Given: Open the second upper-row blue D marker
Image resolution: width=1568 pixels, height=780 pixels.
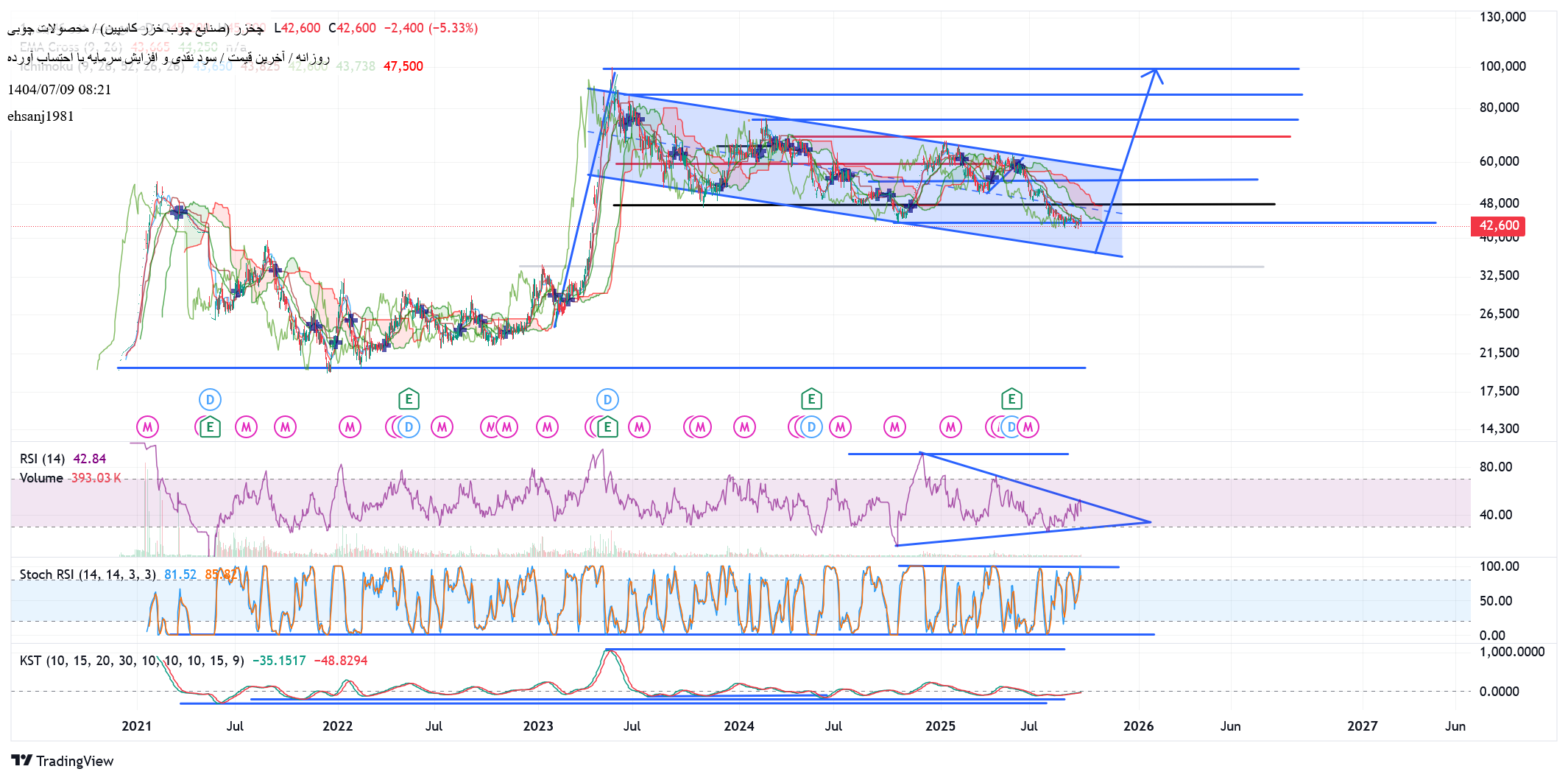Looking at the screenshot, I should coord(607,400).
